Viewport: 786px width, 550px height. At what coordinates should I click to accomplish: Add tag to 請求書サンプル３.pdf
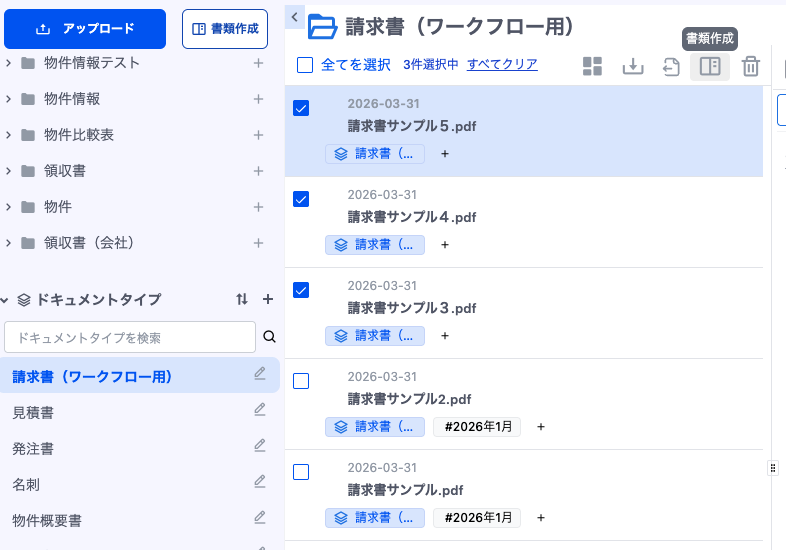click(x=445, y=336)
